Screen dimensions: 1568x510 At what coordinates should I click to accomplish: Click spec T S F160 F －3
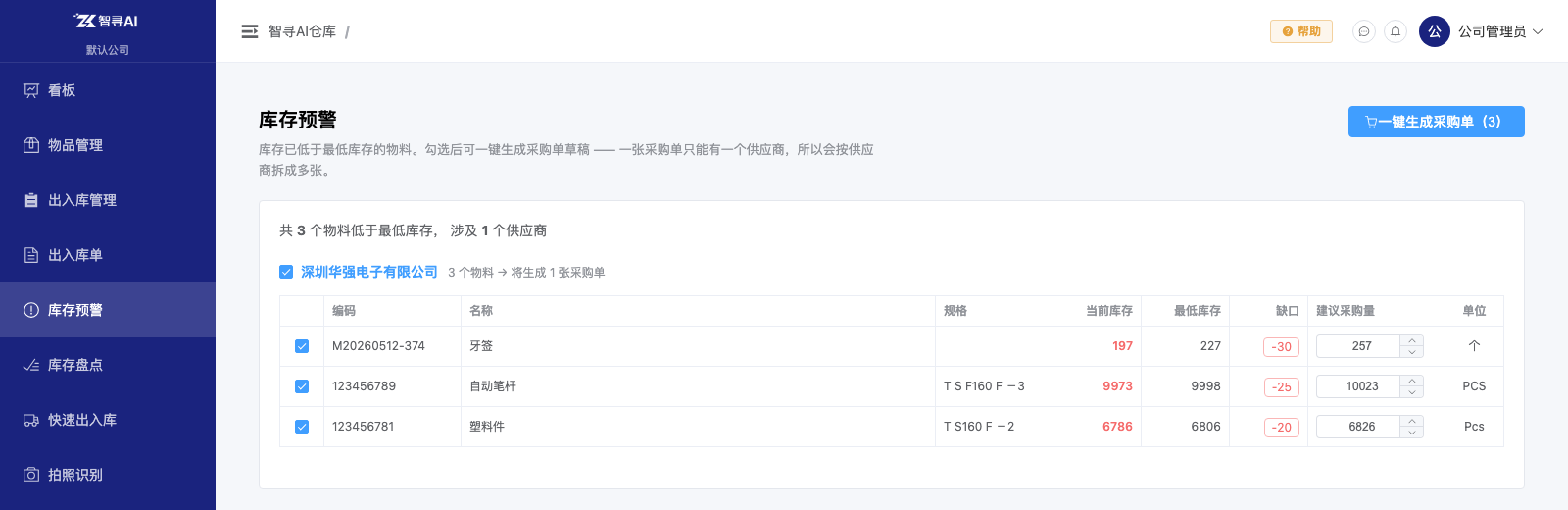coord(984,386)
